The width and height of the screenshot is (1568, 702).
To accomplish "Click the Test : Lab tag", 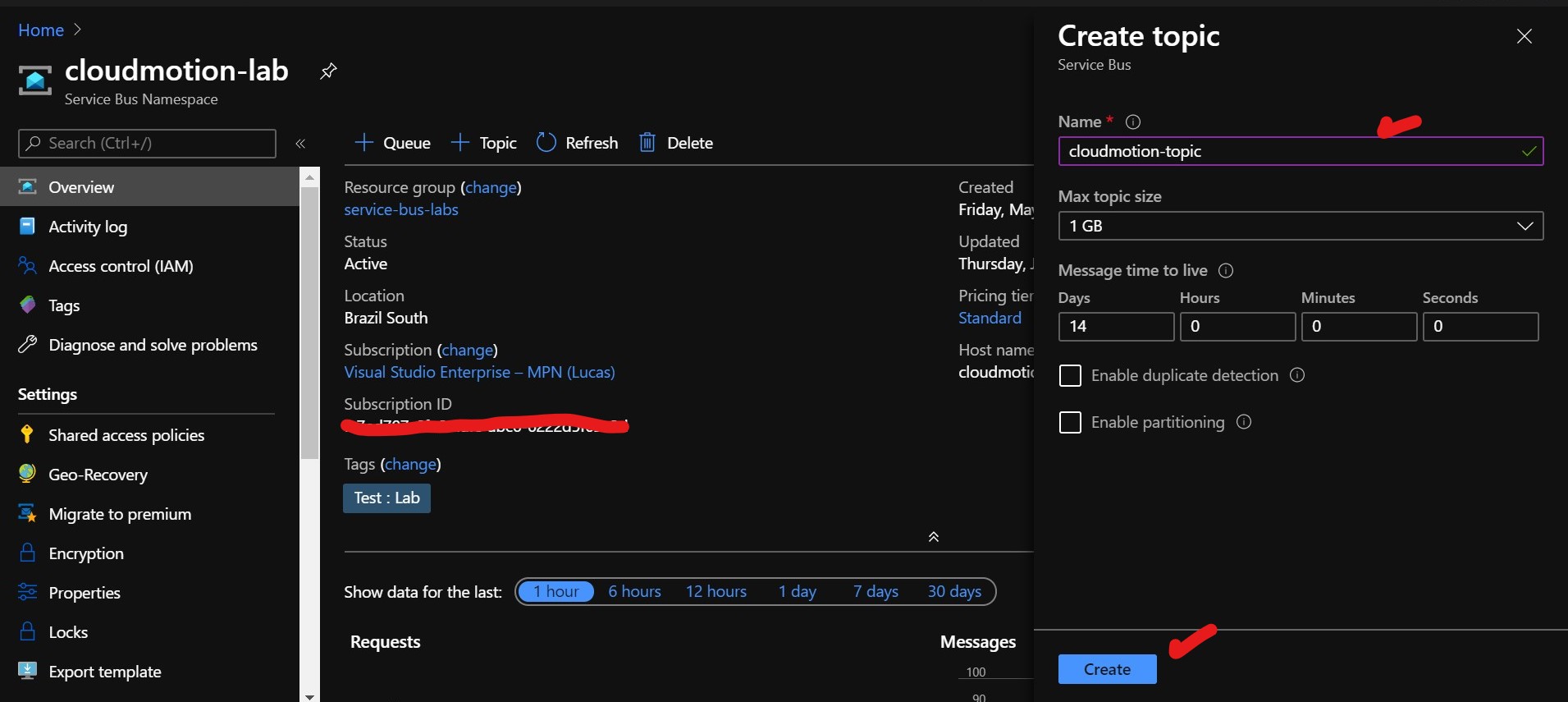I will pos(386,498).
